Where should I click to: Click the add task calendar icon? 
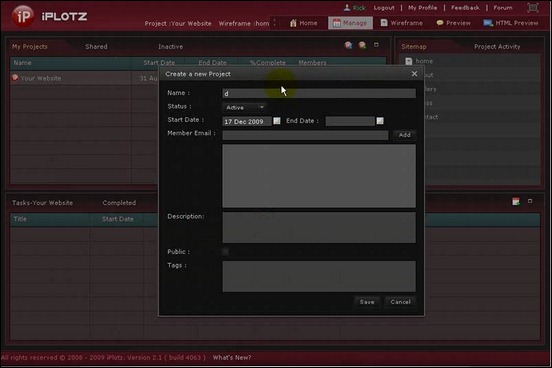tap(516, 201)
